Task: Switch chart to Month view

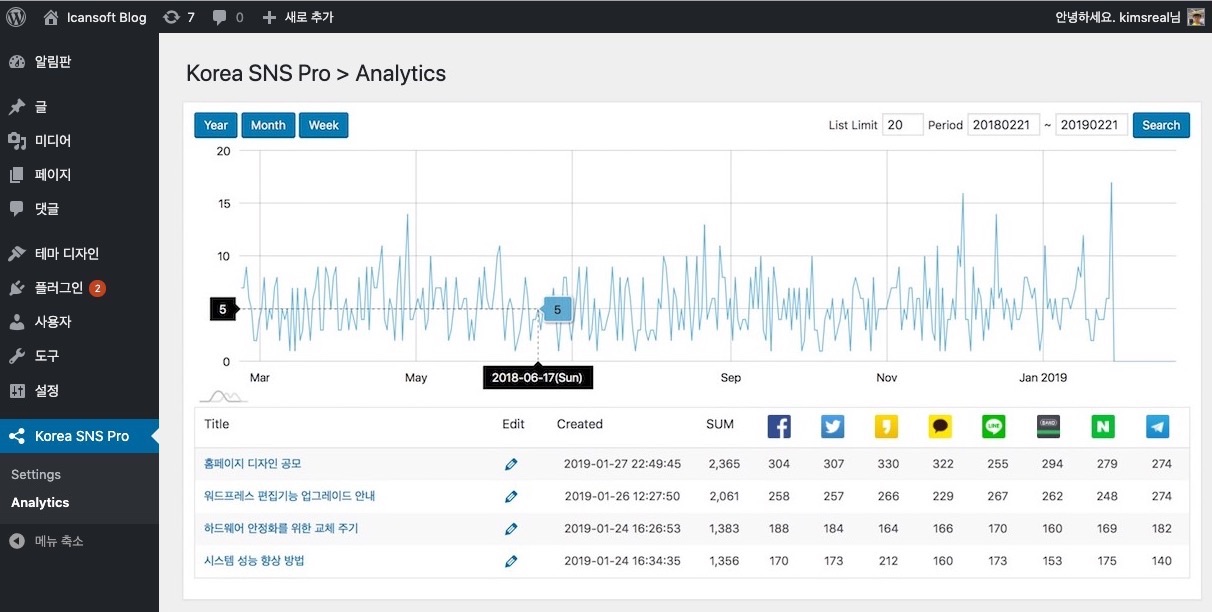Action: pyautogui.click(x=268, y=125)
